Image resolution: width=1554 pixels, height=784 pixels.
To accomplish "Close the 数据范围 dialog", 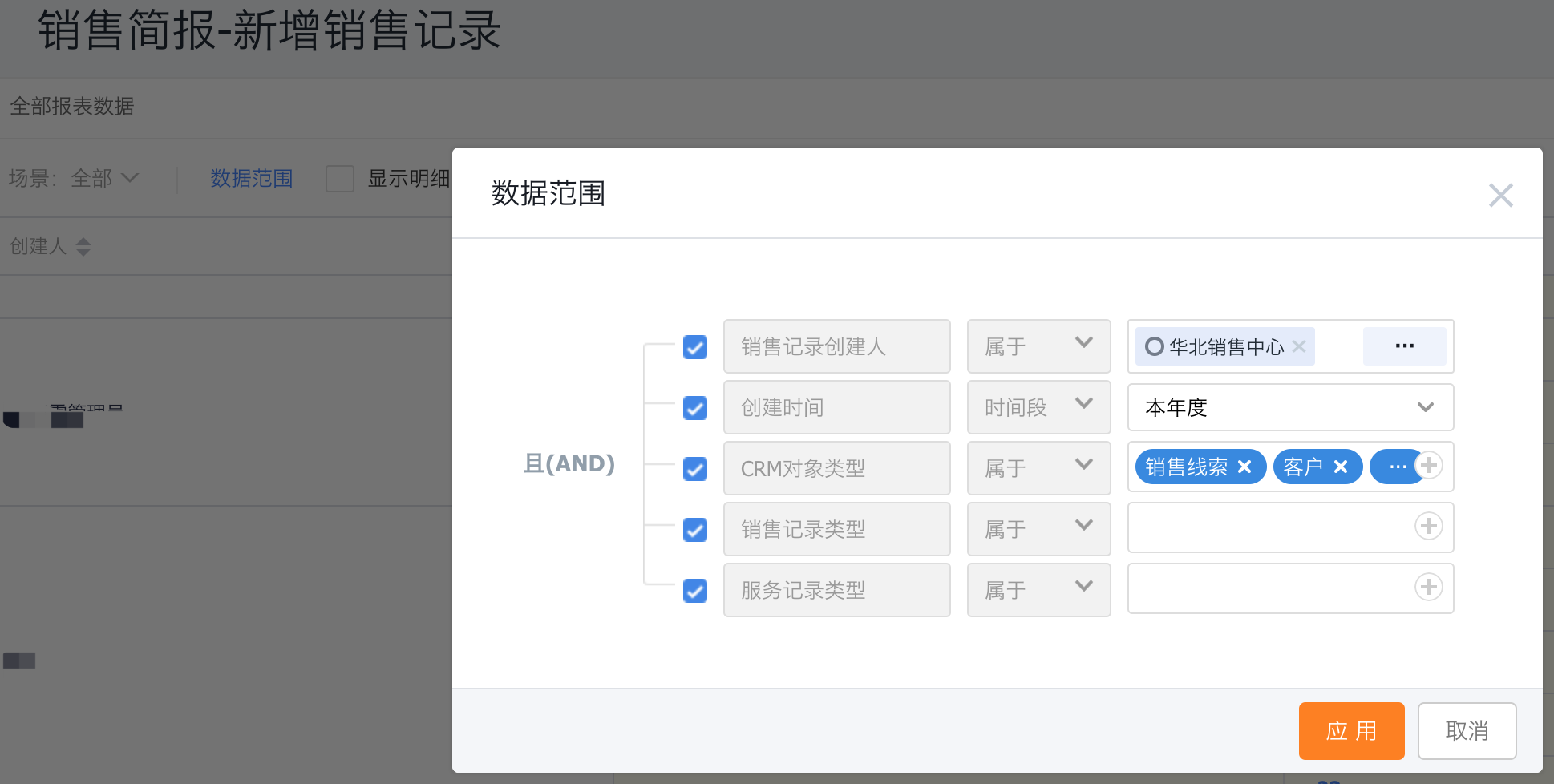I will pos(1500,195).
